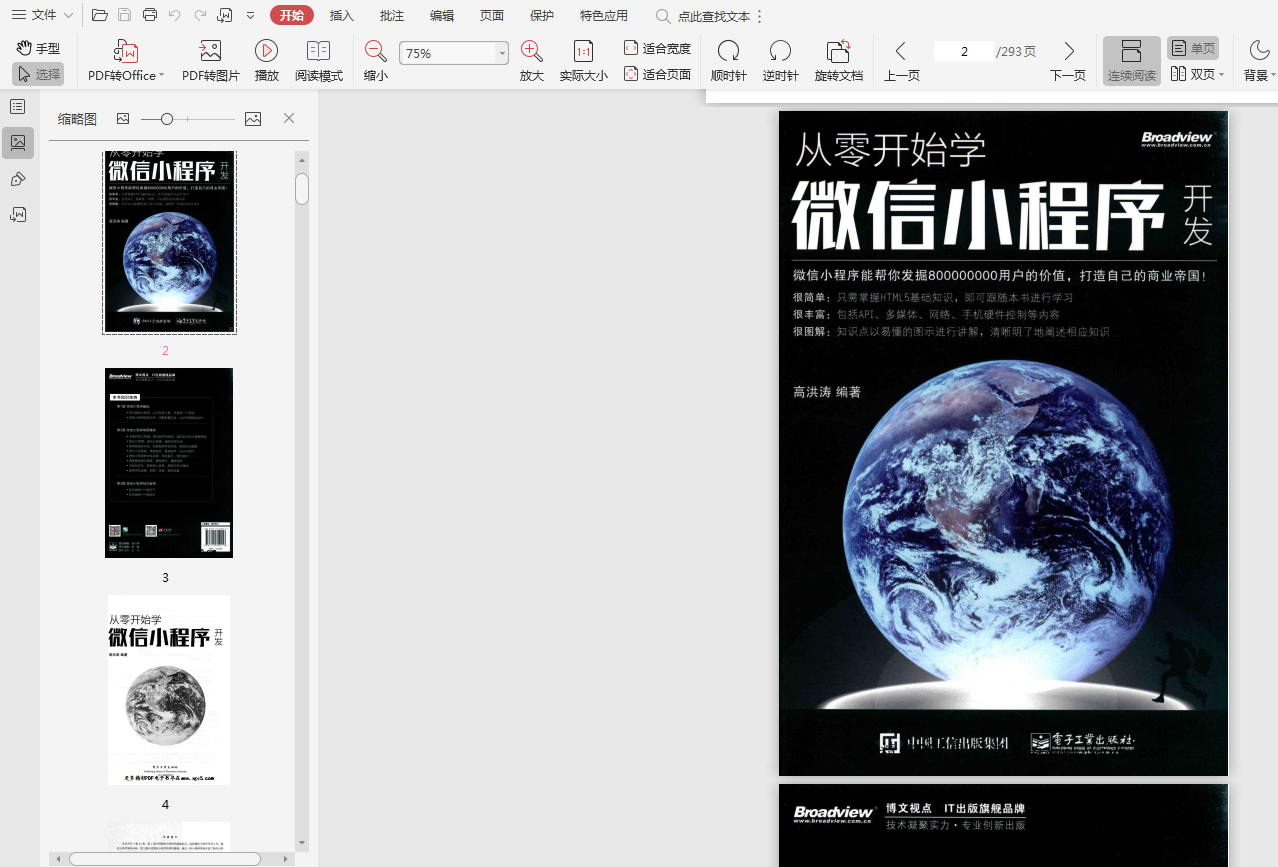Rotate page clockwise with 顺时针
Viewport: 1278px width, 867px height.
pyautogui.click(x=728, y=52)
